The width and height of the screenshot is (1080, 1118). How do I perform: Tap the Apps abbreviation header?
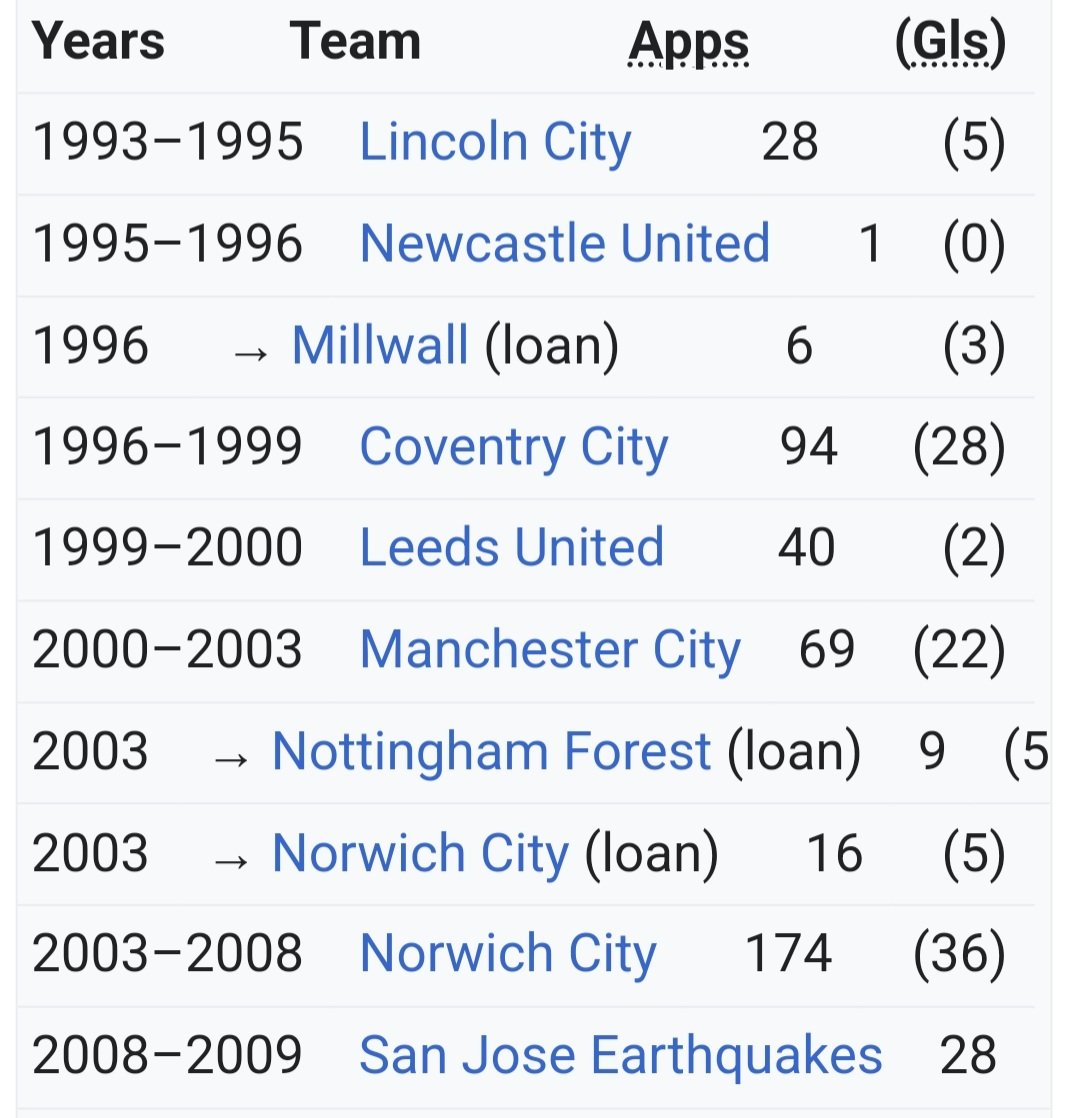click(688, 43)
